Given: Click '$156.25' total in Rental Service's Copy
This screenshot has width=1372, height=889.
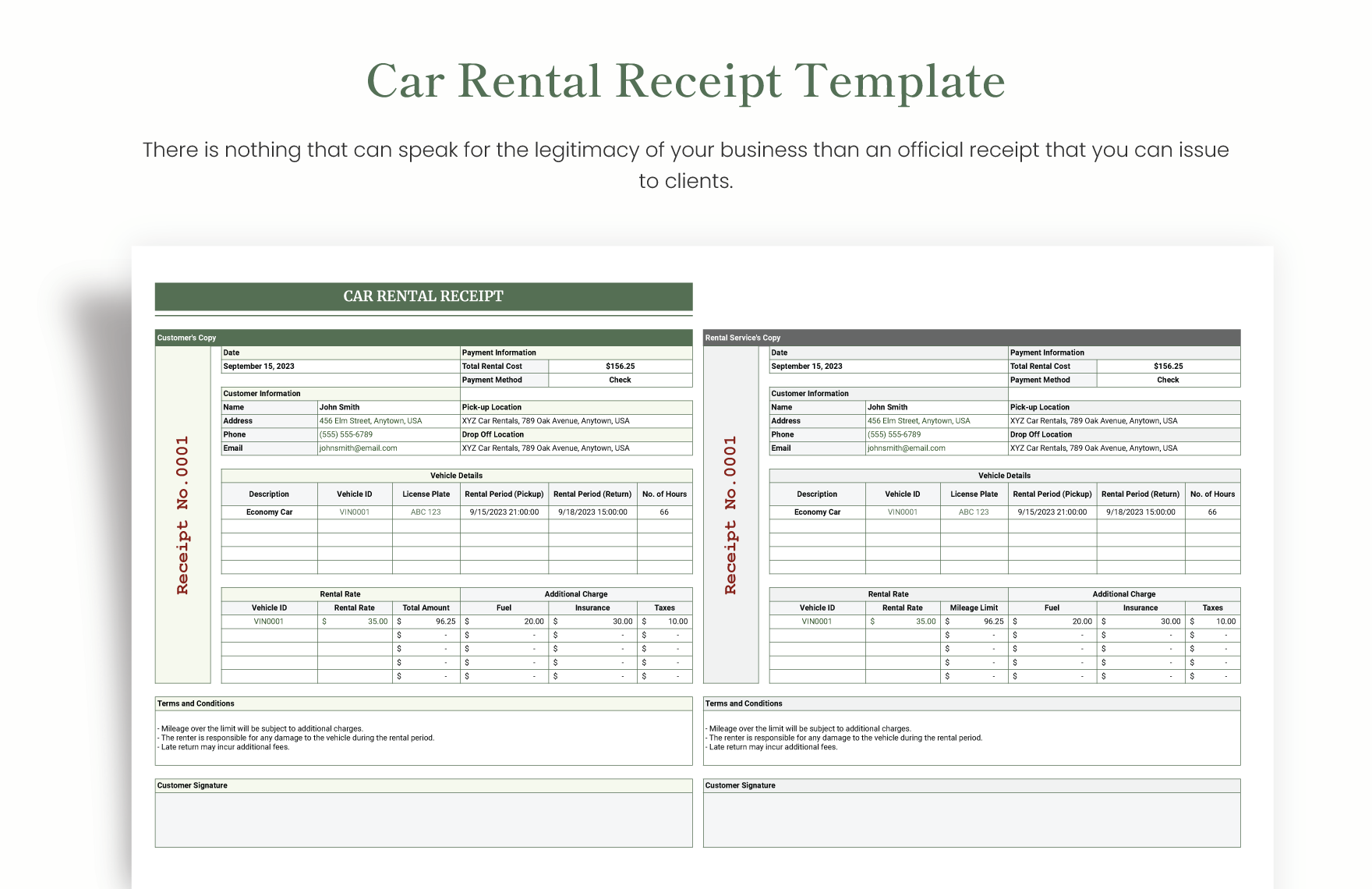Looking at the screenshot, I should (1168, 367).
